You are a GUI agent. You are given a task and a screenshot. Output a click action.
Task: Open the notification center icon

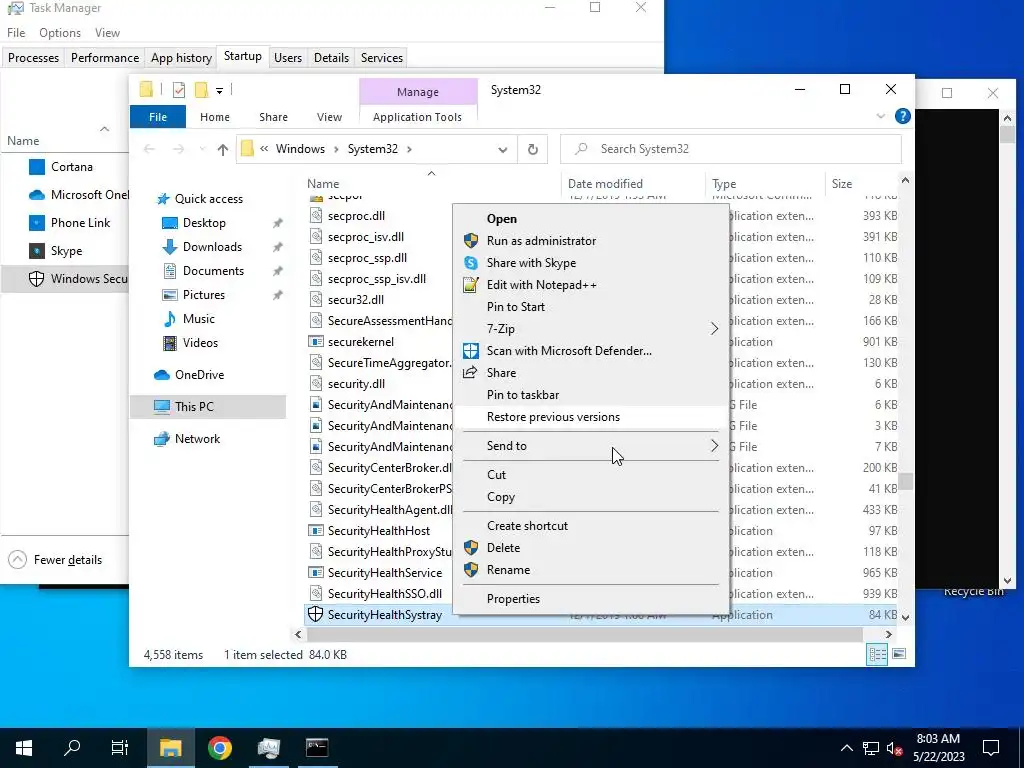click(991, 748)
